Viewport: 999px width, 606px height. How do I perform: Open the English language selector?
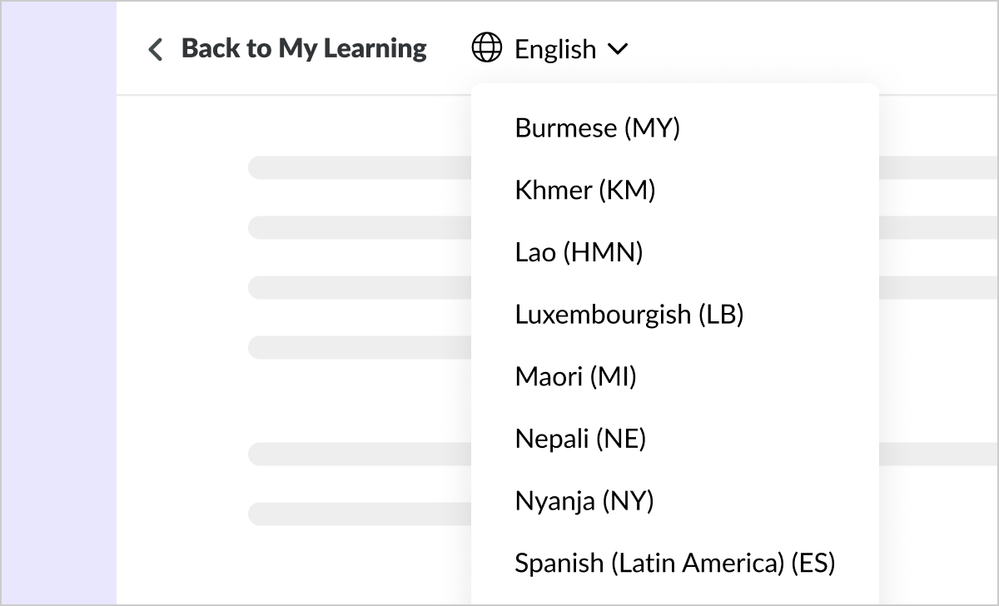(x=555, y=49)
